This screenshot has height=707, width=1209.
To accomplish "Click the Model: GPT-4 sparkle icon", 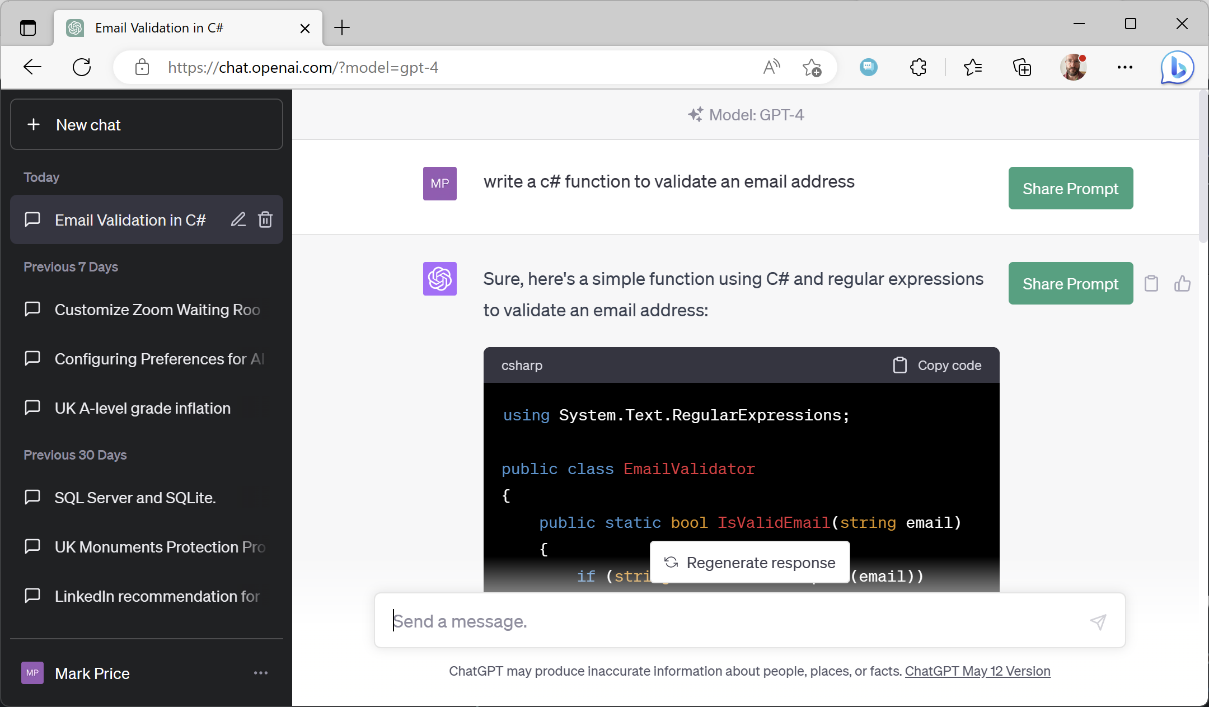I will (x=695, y=115).
